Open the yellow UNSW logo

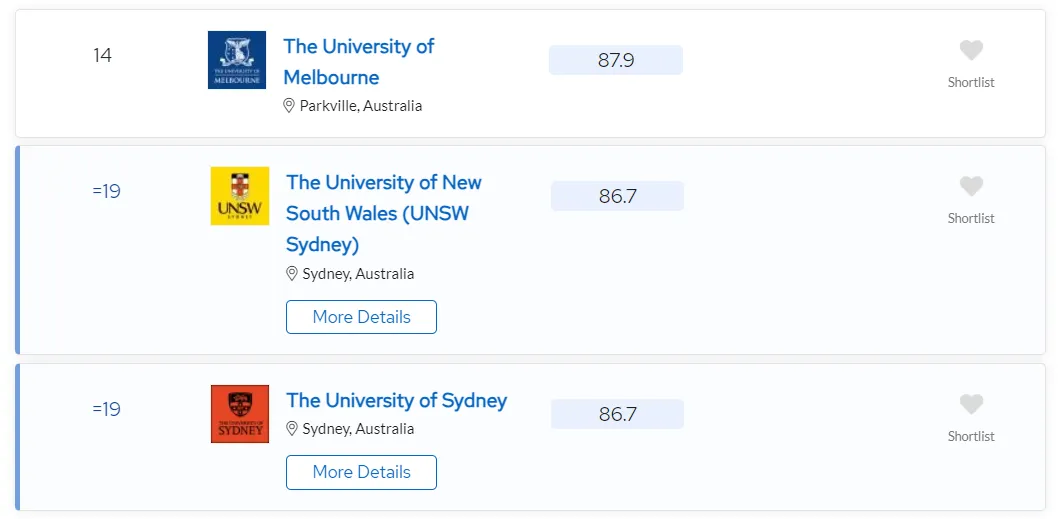(x=240, y=196)
